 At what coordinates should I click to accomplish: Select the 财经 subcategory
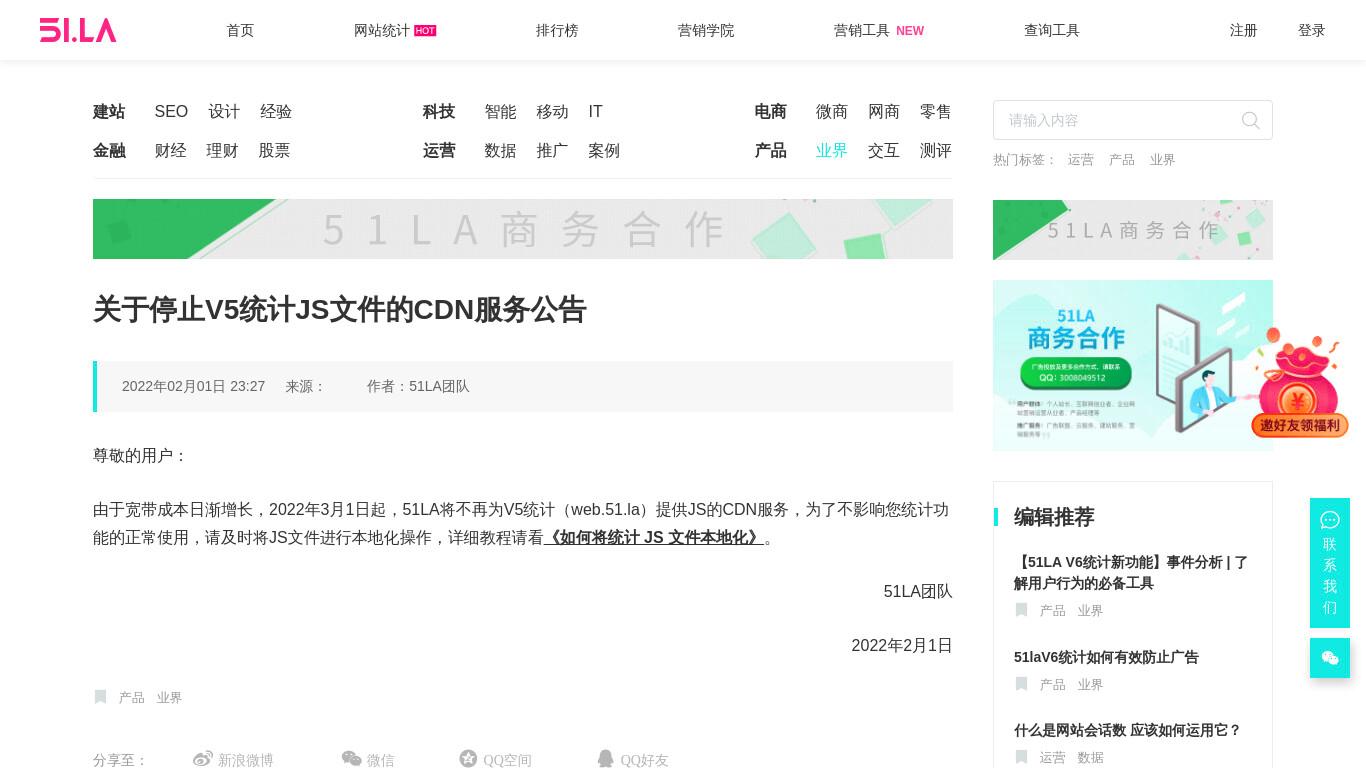coord(170,151)
